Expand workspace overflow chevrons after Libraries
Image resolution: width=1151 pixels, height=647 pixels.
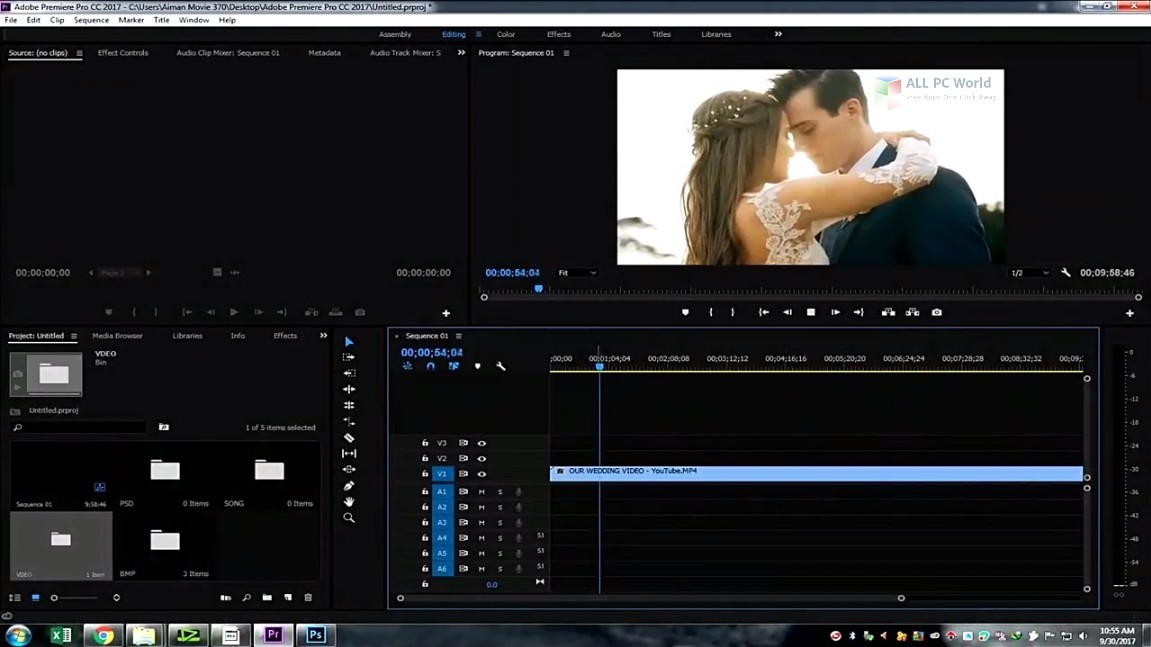[x=778, y=34]
